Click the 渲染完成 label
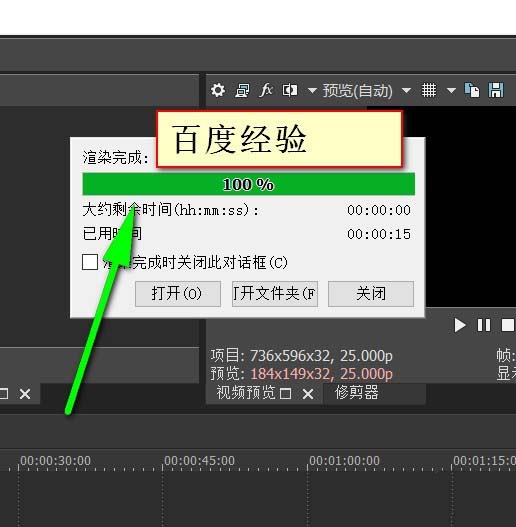 [x=116, y=157]
